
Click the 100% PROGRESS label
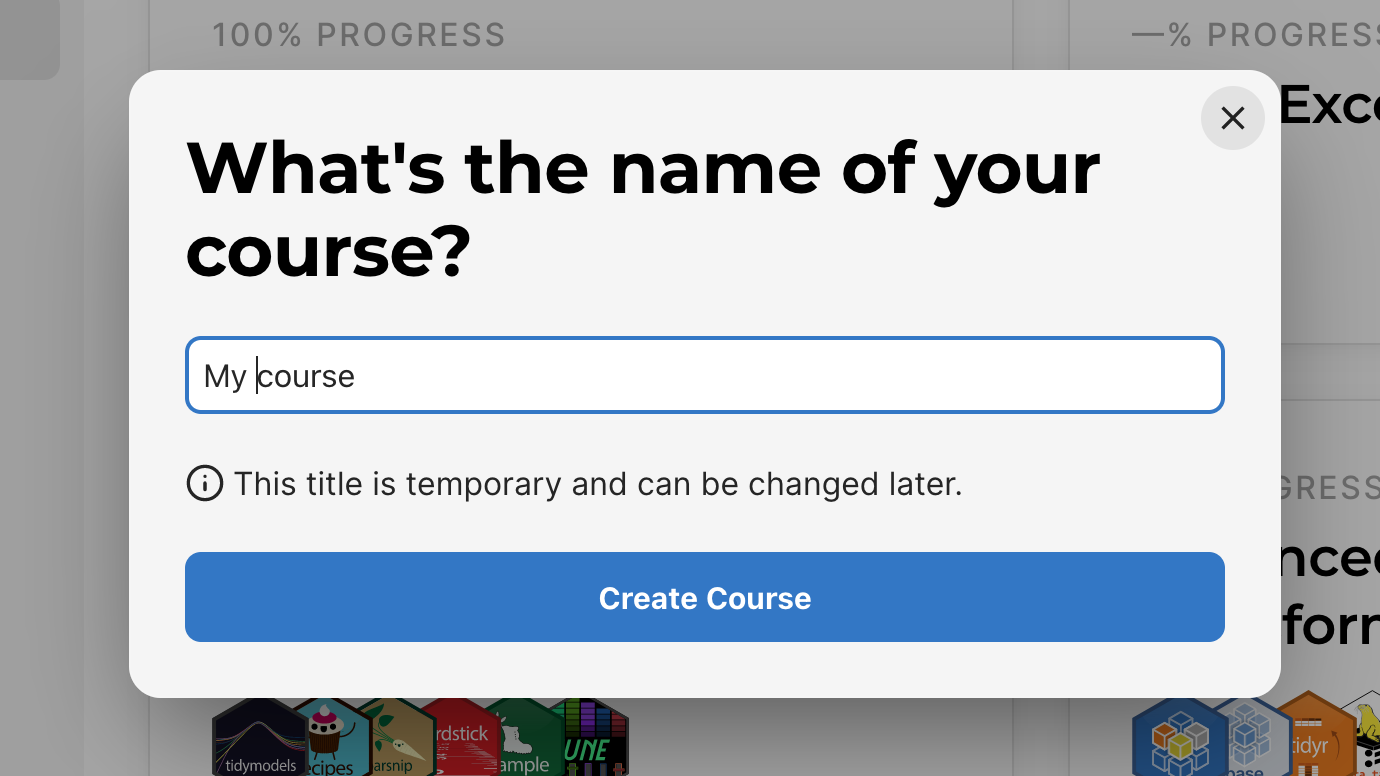[x=359, y=35]
